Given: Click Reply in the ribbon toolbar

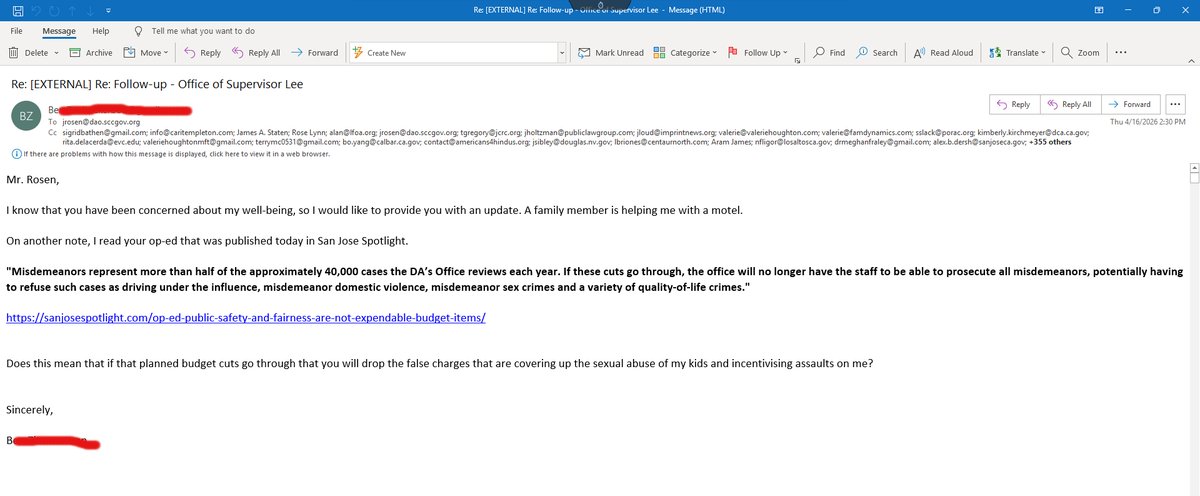Looking at the screenshot, I should (x=202, y=53).
